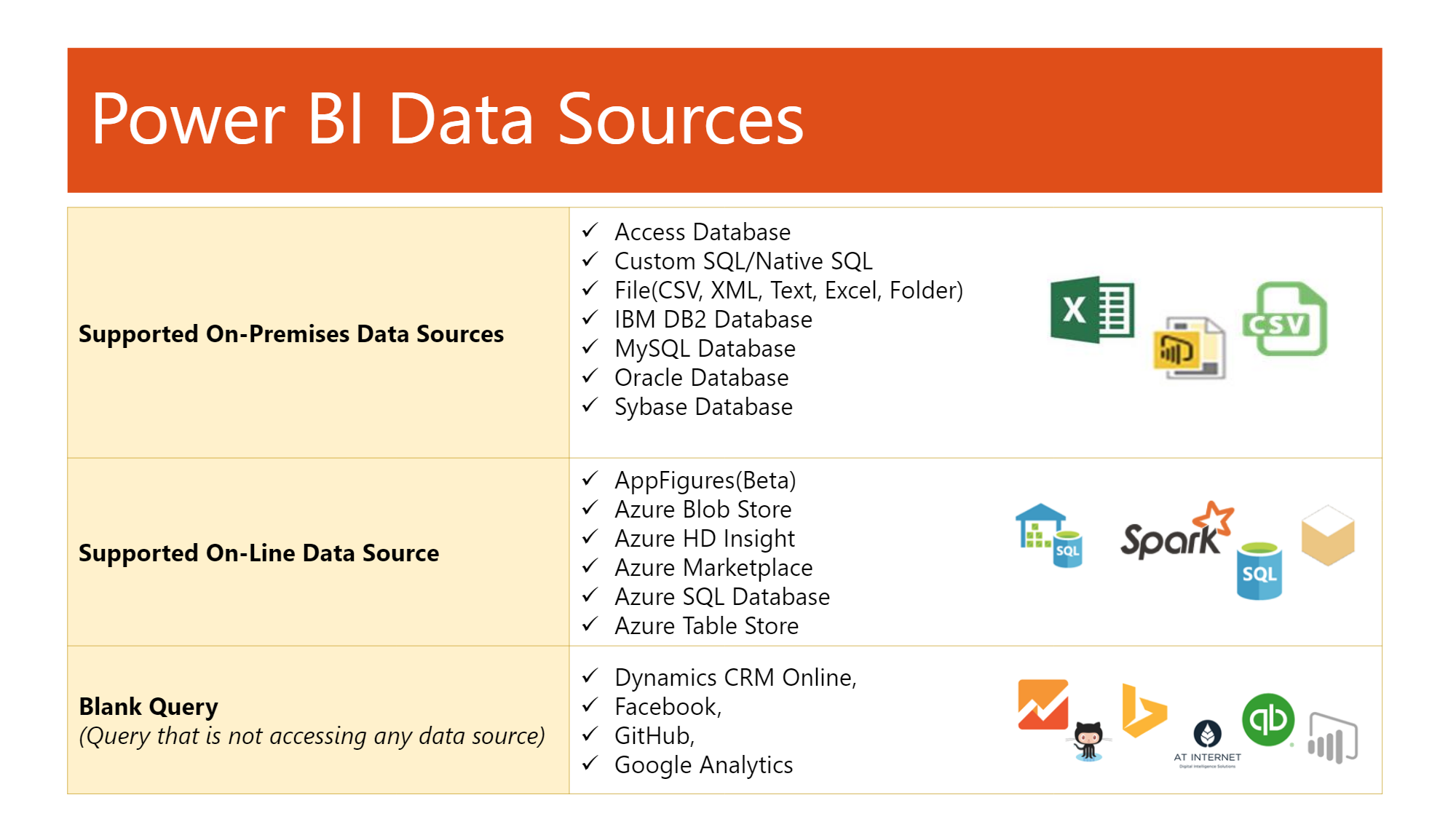
Task: Select Supported On-Premises Data Sources heading
Action: tap(291, 333)
